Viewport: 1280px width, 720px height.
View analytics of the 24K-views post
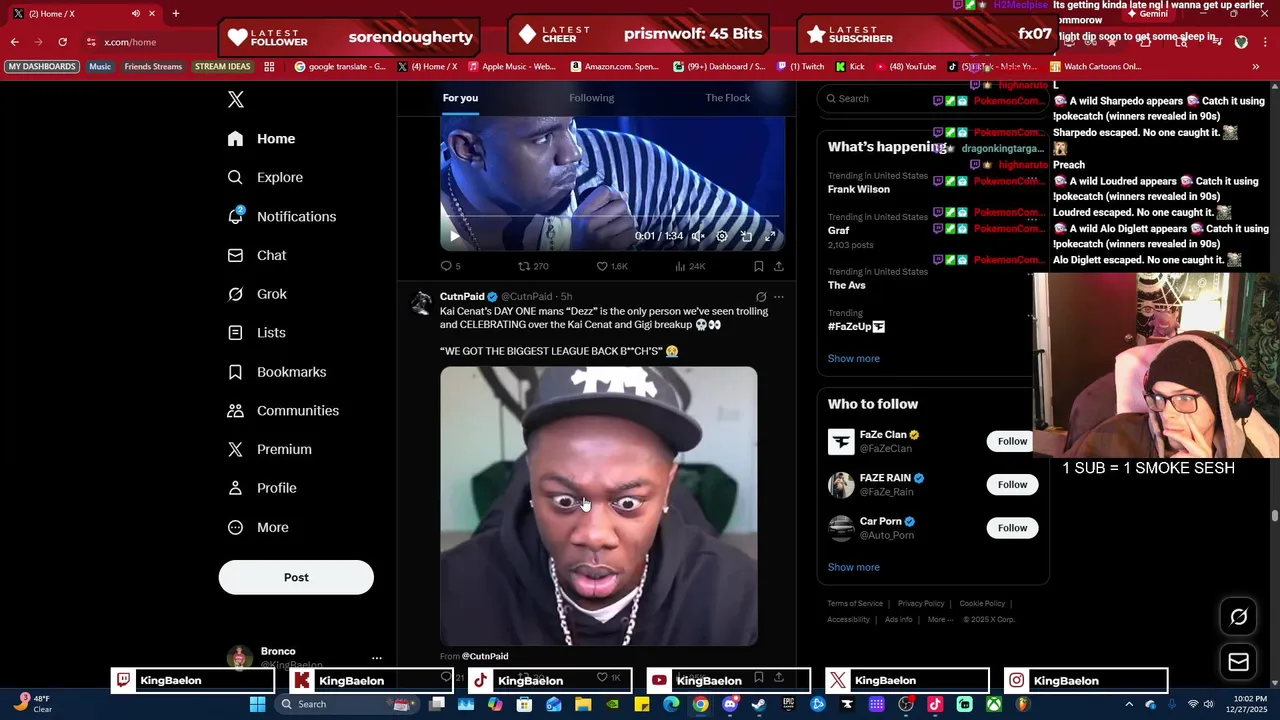(x=690, y=266)
